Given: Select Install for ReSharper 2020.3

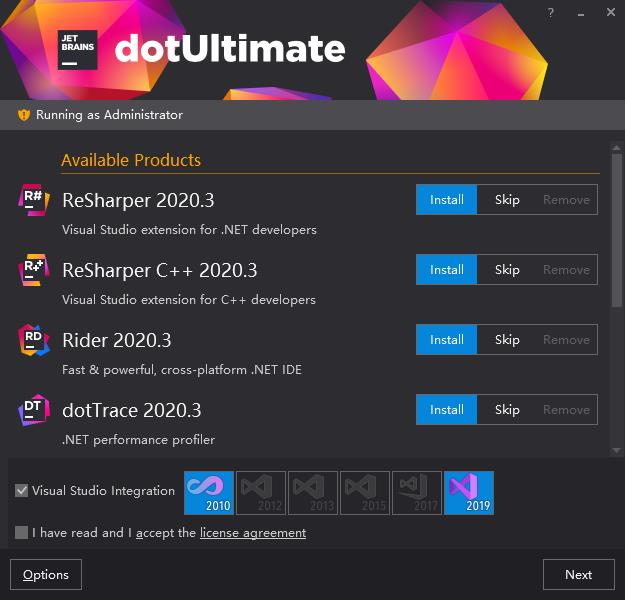Looking at the screenshot, I should tap(446, 199).
